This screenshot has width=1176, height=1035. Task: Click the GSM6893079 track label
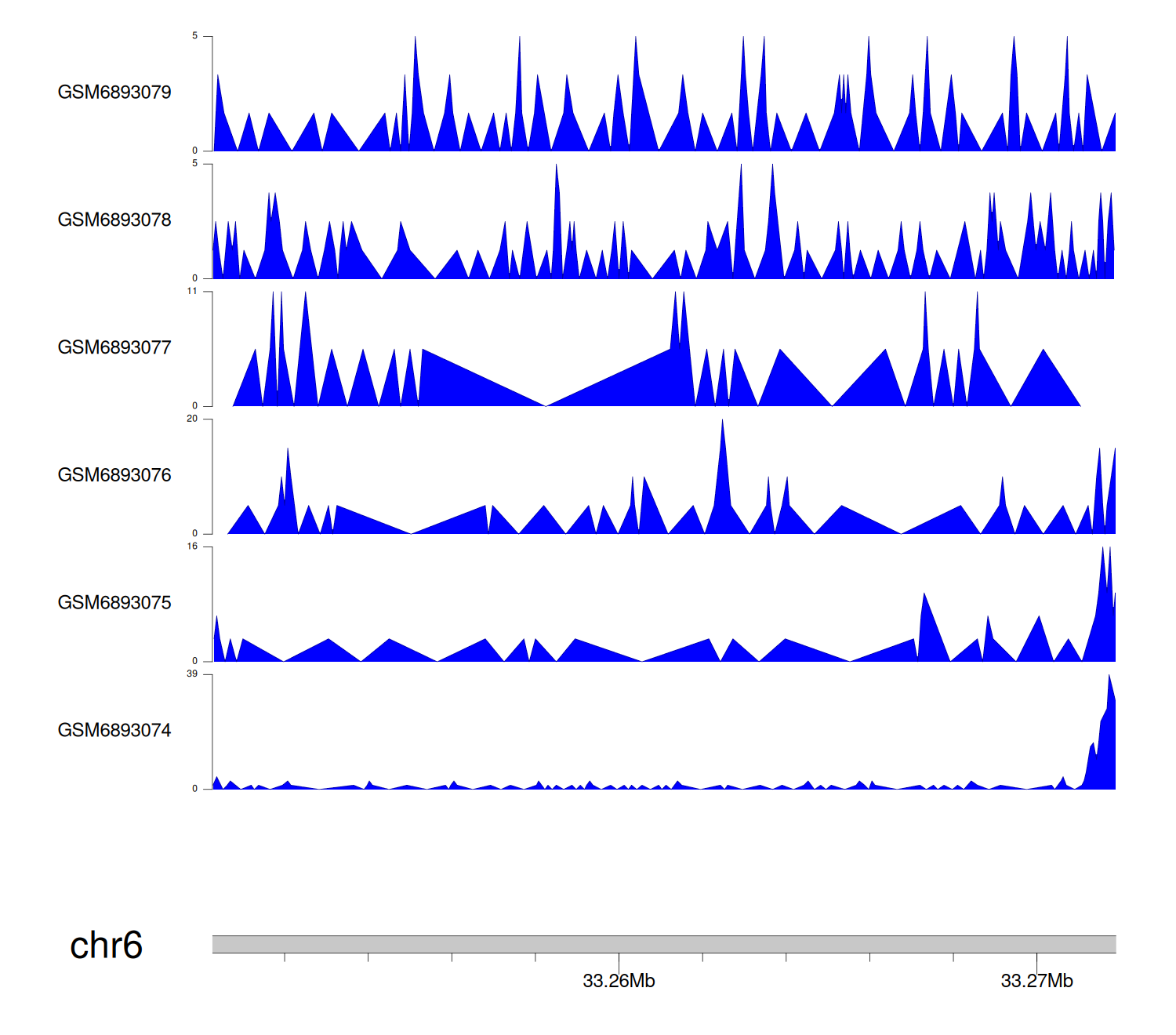[x=114, y=93]
